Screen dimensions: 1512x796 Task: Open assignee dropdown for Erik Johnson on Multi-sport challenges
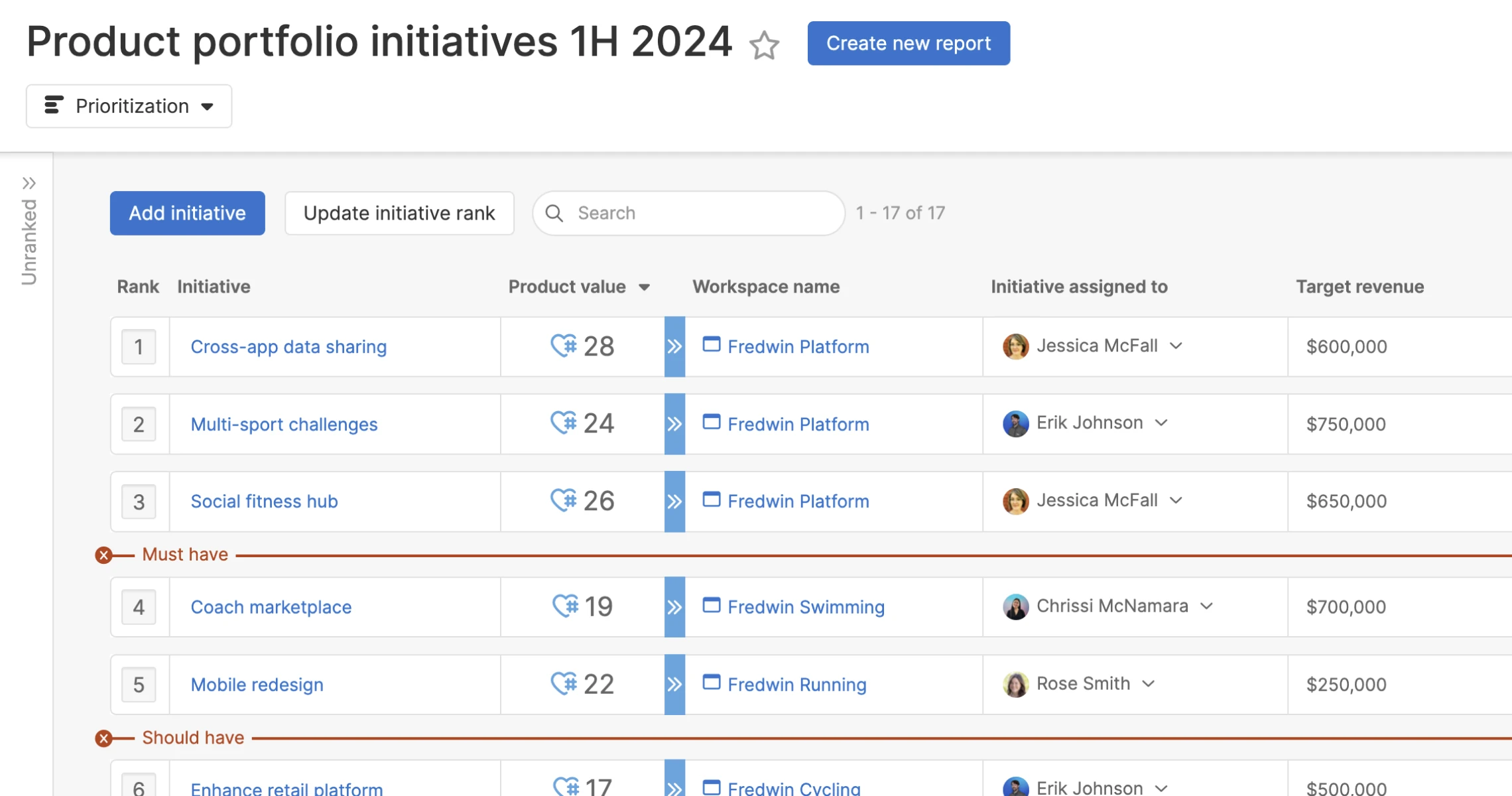1161,423
